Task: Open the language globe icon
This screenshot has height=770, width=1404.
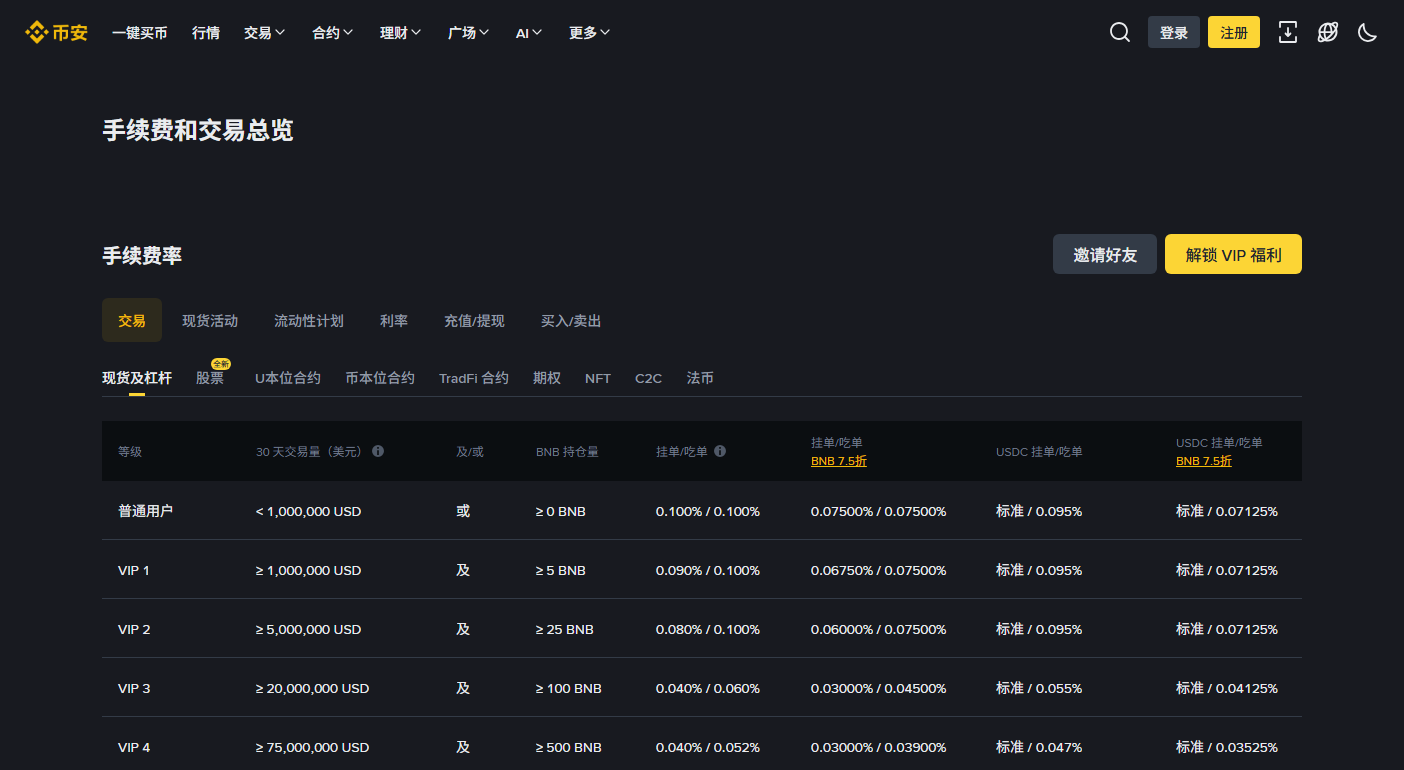Action: (x=1328, y=33)
